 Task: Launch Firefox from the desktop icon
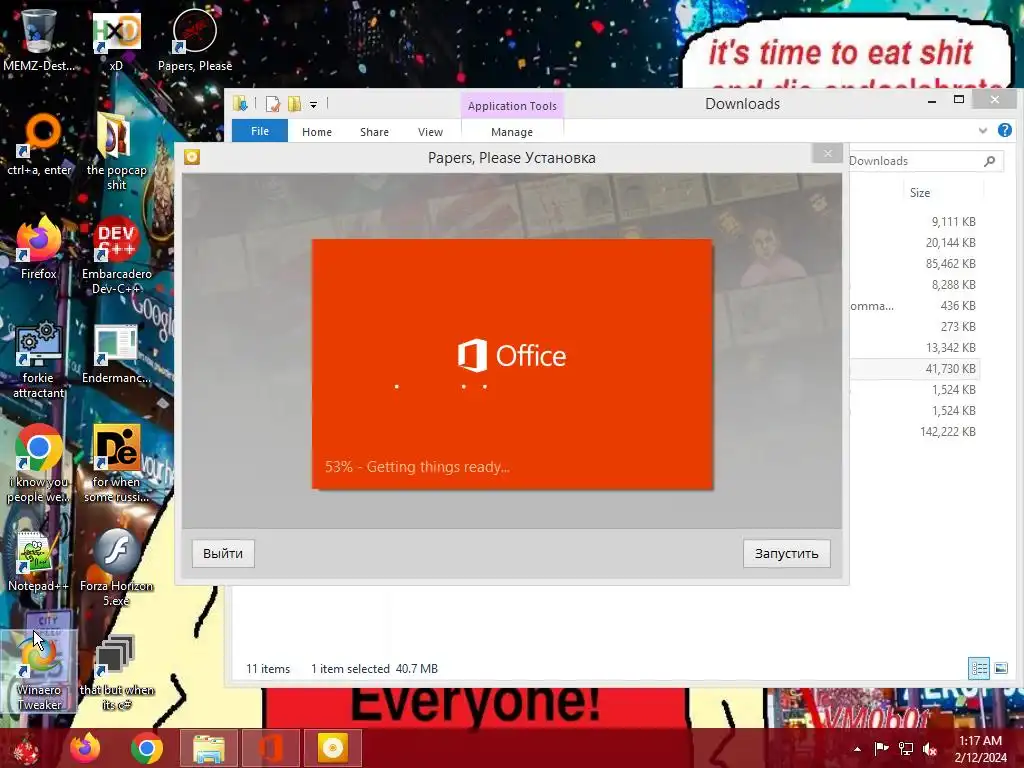[39, 248]
